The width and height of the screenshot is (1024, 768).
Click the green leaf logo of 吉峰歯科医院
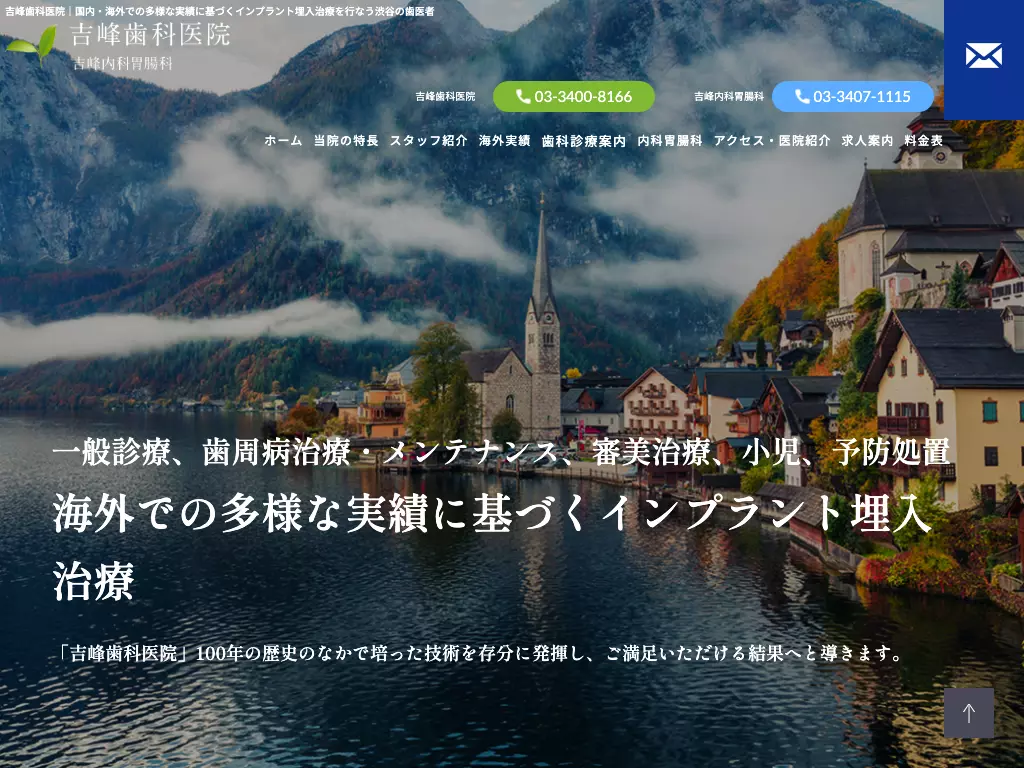coord(31,44)
